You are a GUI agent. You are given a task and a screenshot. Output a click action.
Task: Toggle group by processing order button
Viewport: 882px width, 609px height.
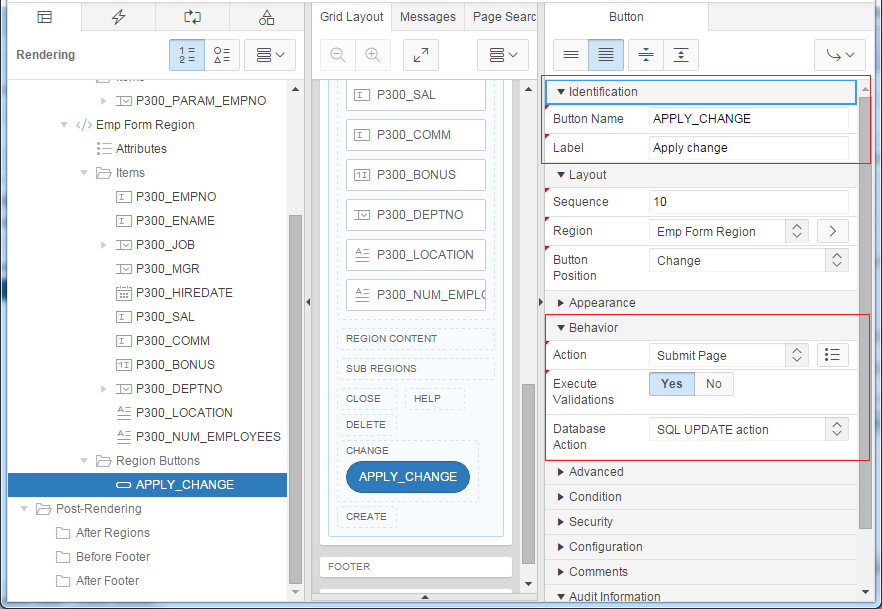click(x=187, y=55)
